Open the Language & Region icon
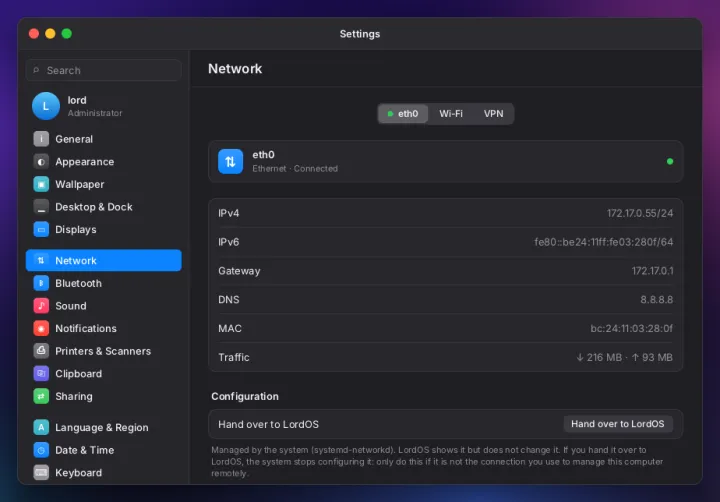The width and height of the screenshot is (720, 502). click(41, 427)
